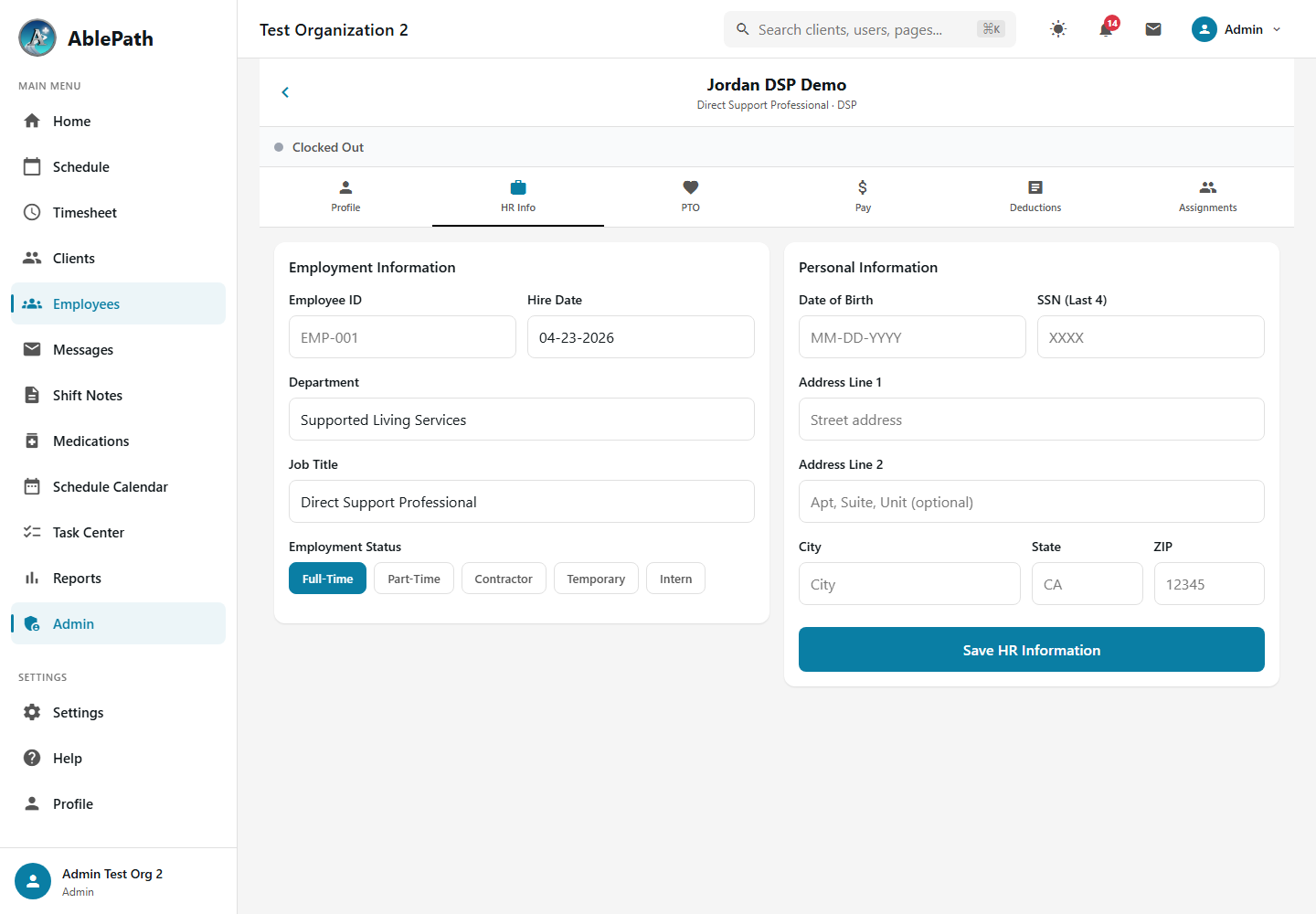
Task: Open the PTO heart icon tab
Action: (x=691, y=197)
